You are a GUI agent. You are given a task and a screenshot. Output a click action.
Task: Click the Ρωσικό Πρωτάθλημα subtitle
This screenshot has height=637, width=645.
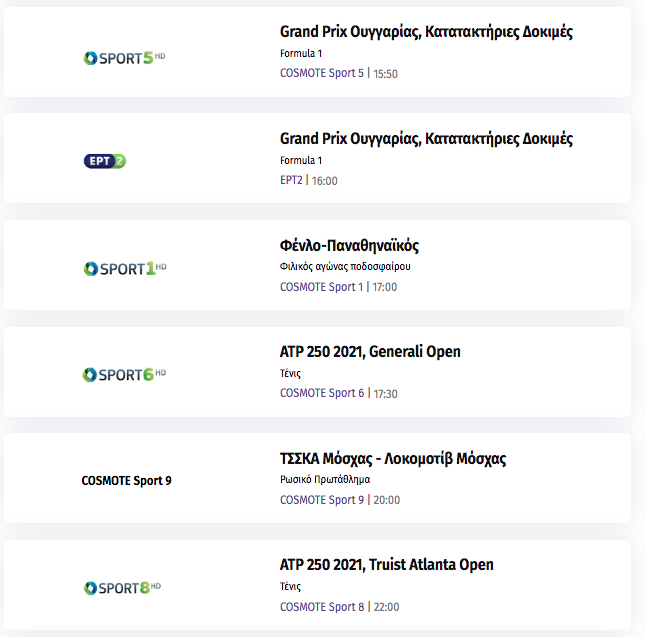point(325,479)
